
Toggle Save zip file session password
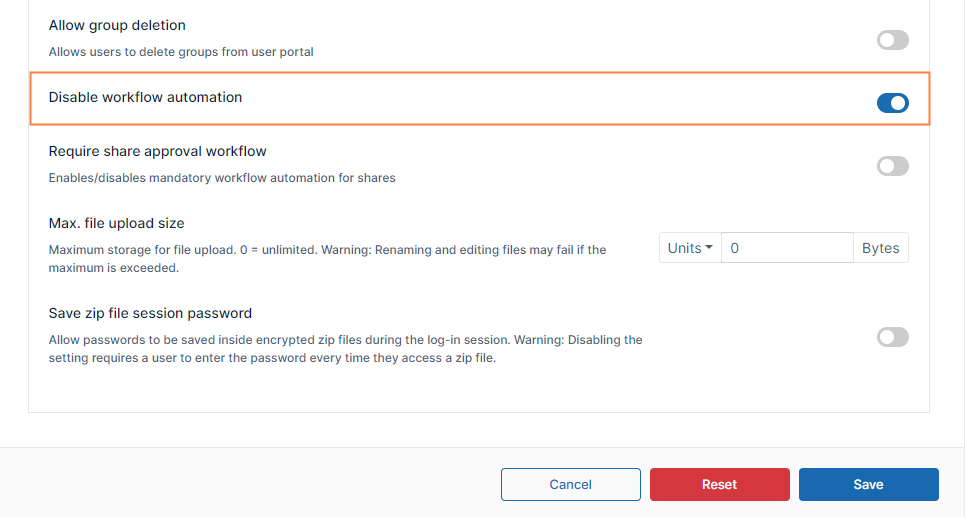(x=892, y=337)
